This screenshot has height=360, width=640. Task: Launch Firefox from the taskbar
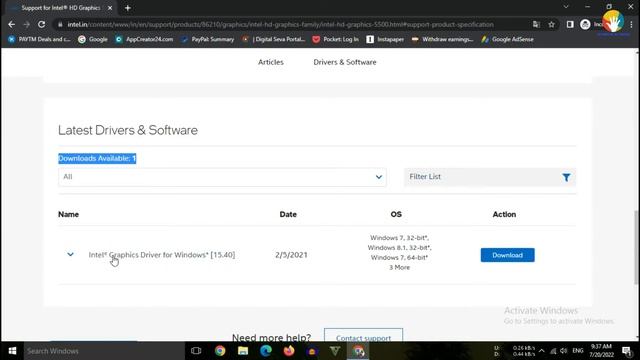pos(289,351)
